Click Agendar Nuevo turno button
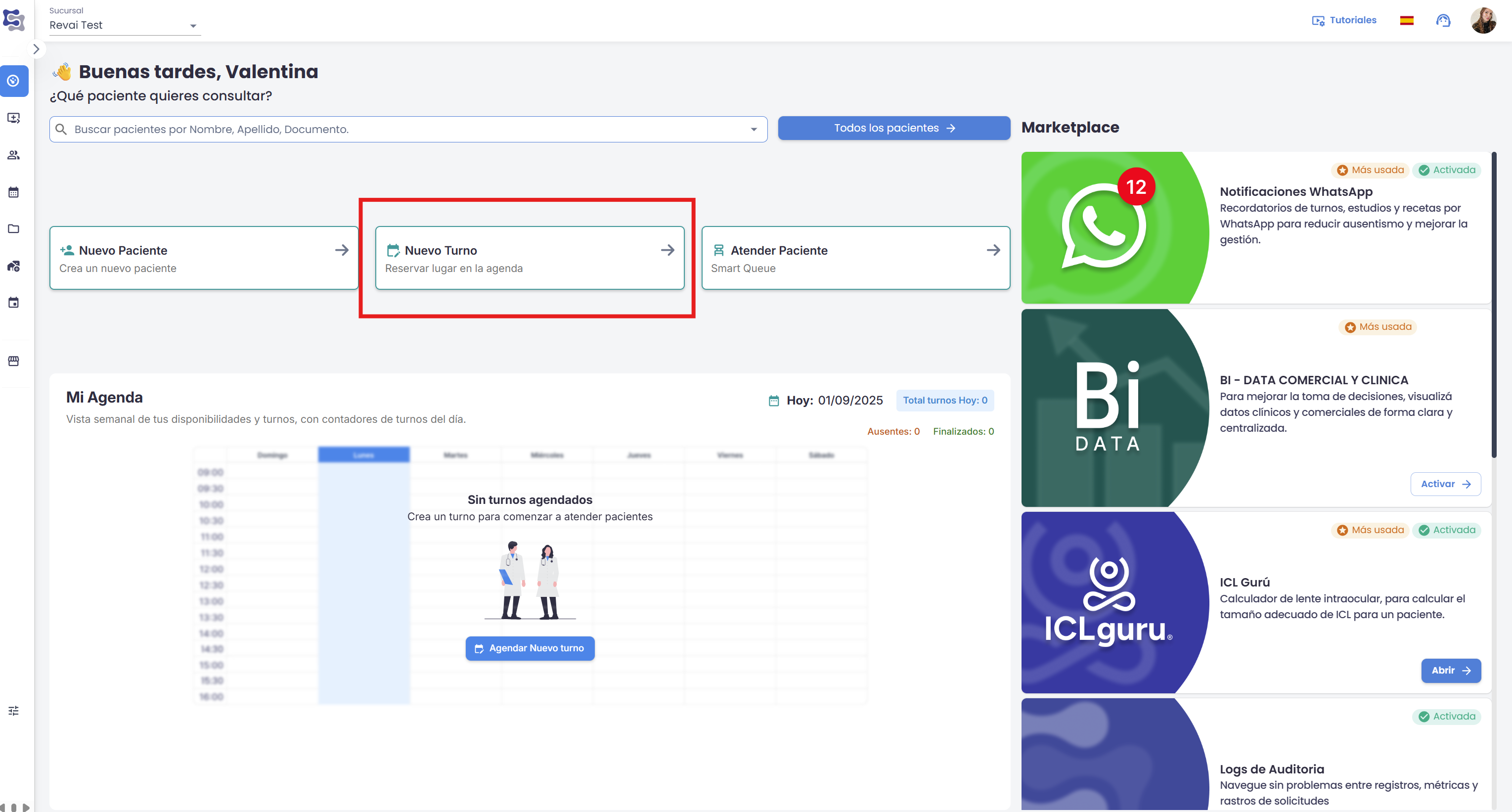The image size is (1512, 812). tap(530, 648)
